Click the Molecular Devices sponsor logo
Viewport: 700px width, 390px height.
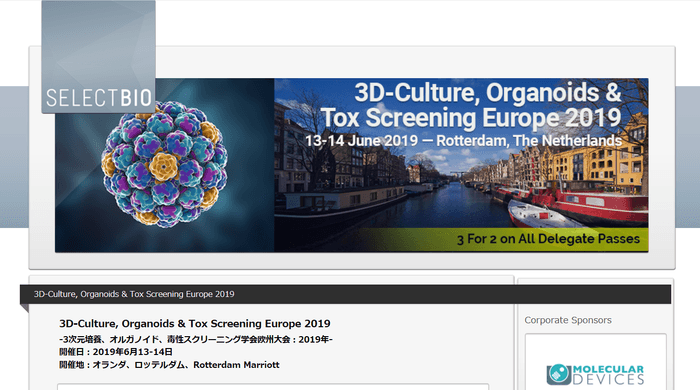[x=595, y=375]
